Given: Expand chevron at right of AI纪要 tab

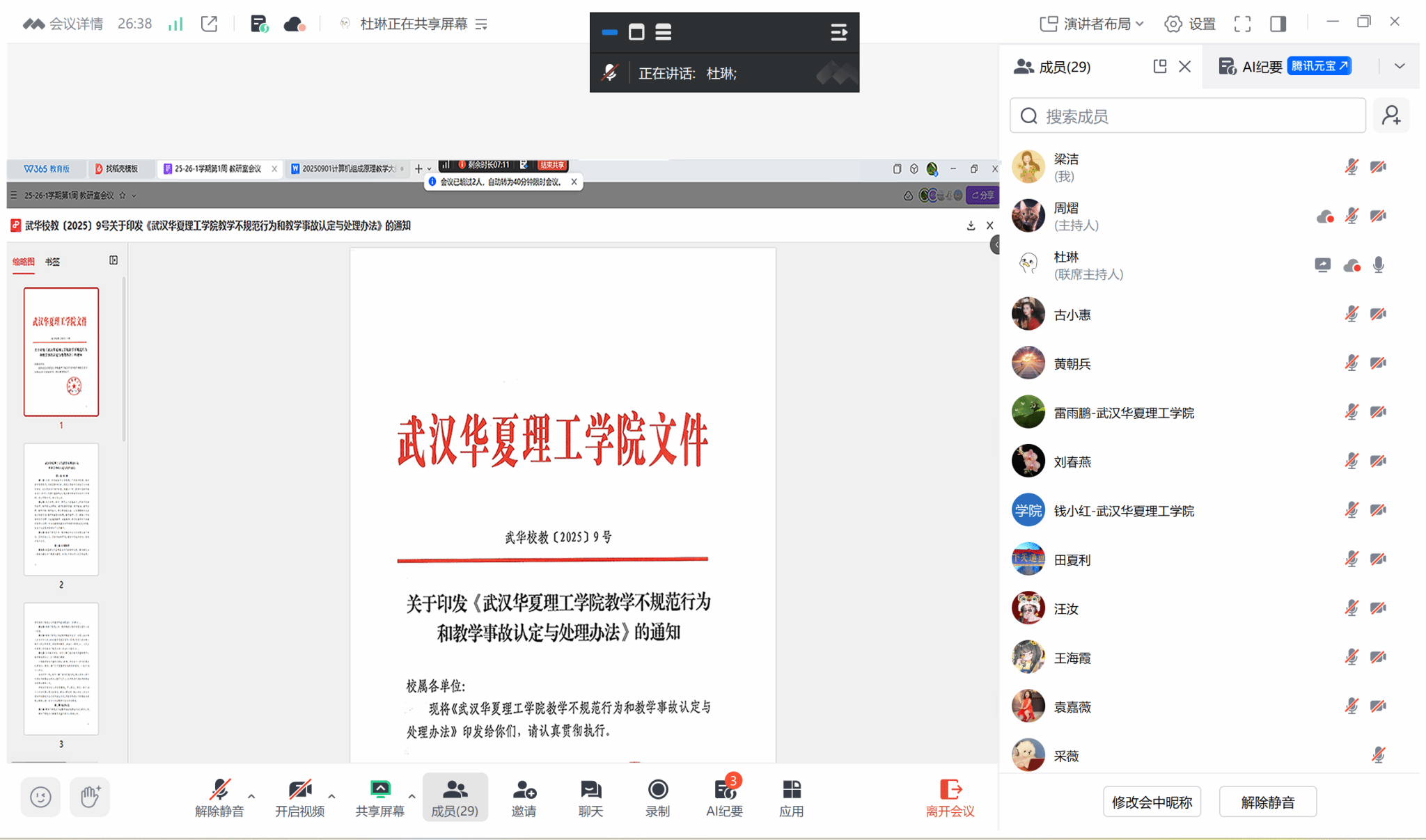Looking at the screenshot, I should coord(1400,66).
